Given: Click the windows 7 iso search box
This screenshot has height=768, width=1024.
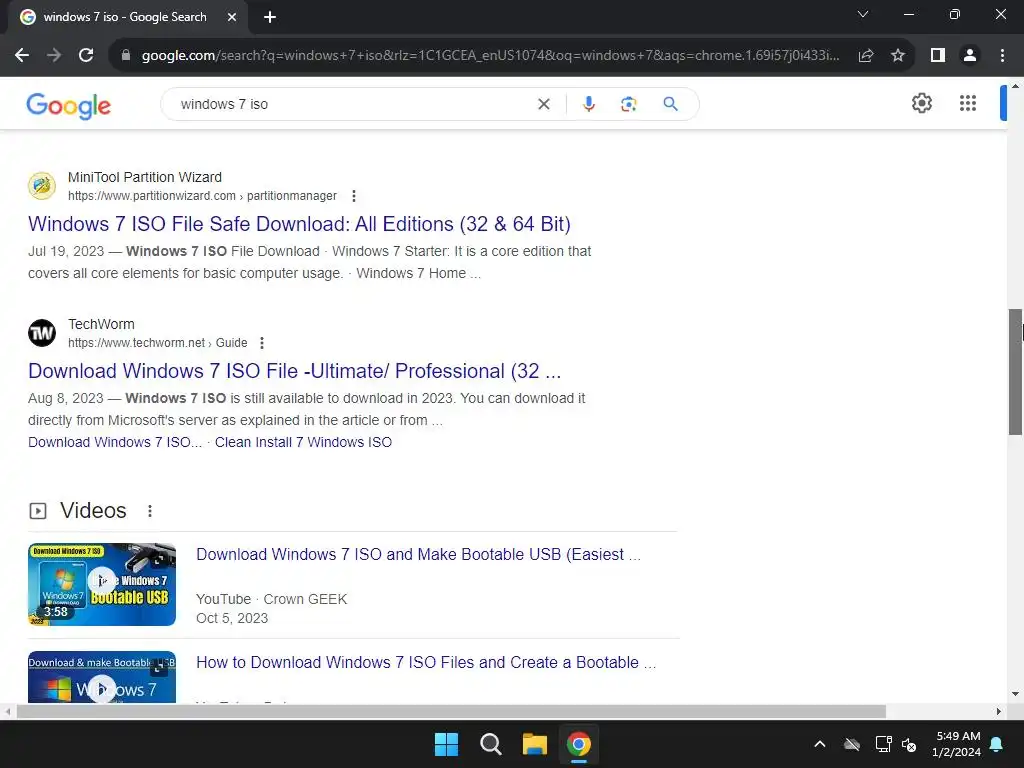Looking at the screenshot, I should (353, 104).
